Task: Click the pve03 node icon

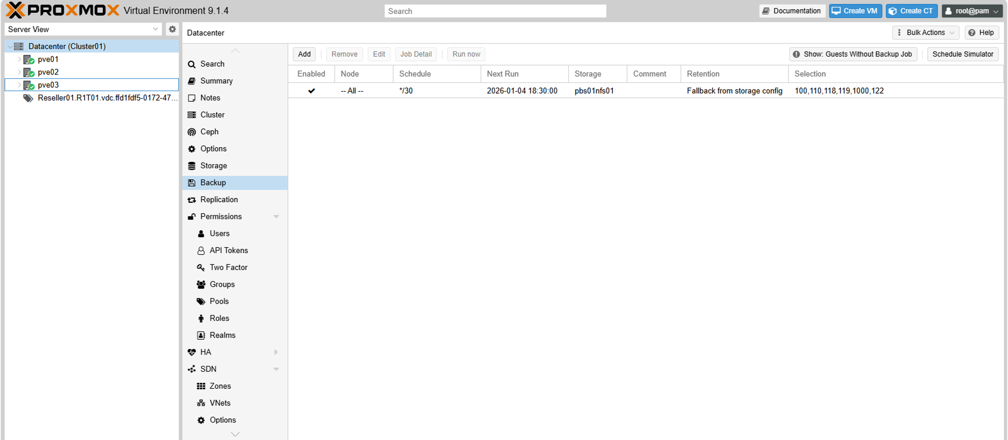Action: [29, 85]
